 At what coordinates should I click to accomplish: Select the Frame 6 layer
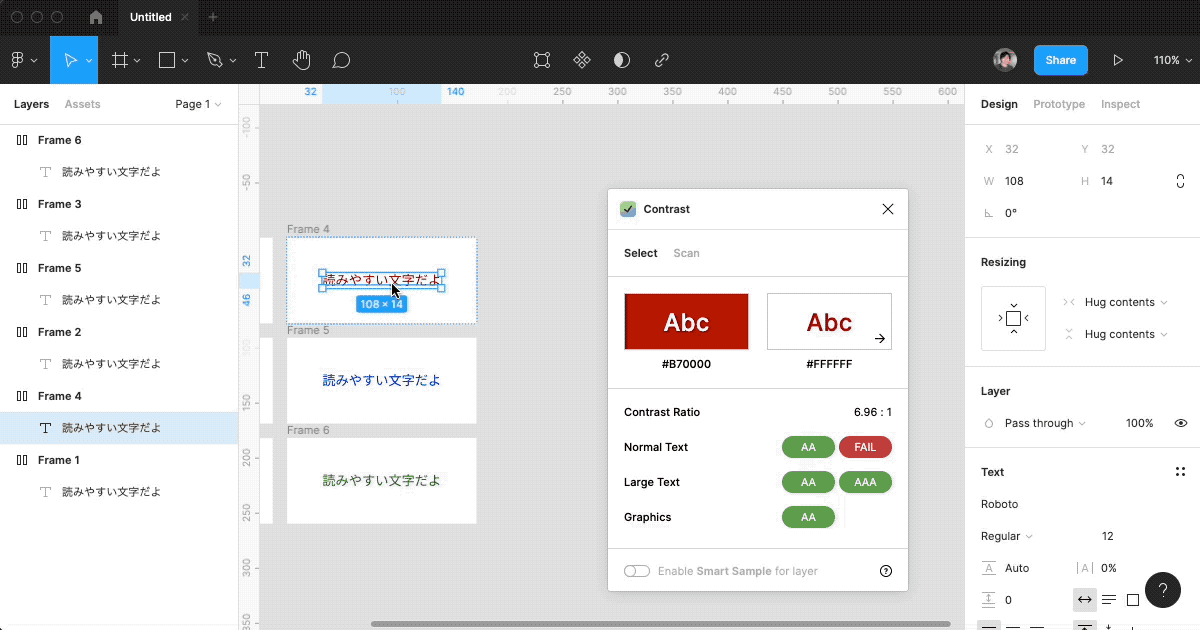pos(60,140)
